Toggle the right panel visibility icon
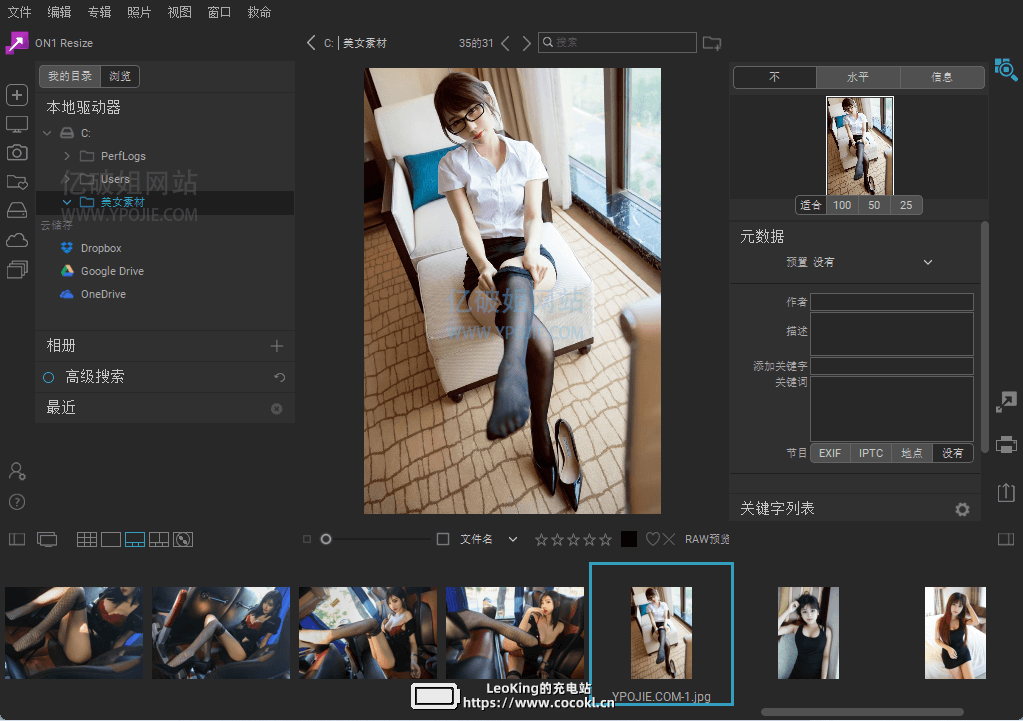 click(1006, 539)
